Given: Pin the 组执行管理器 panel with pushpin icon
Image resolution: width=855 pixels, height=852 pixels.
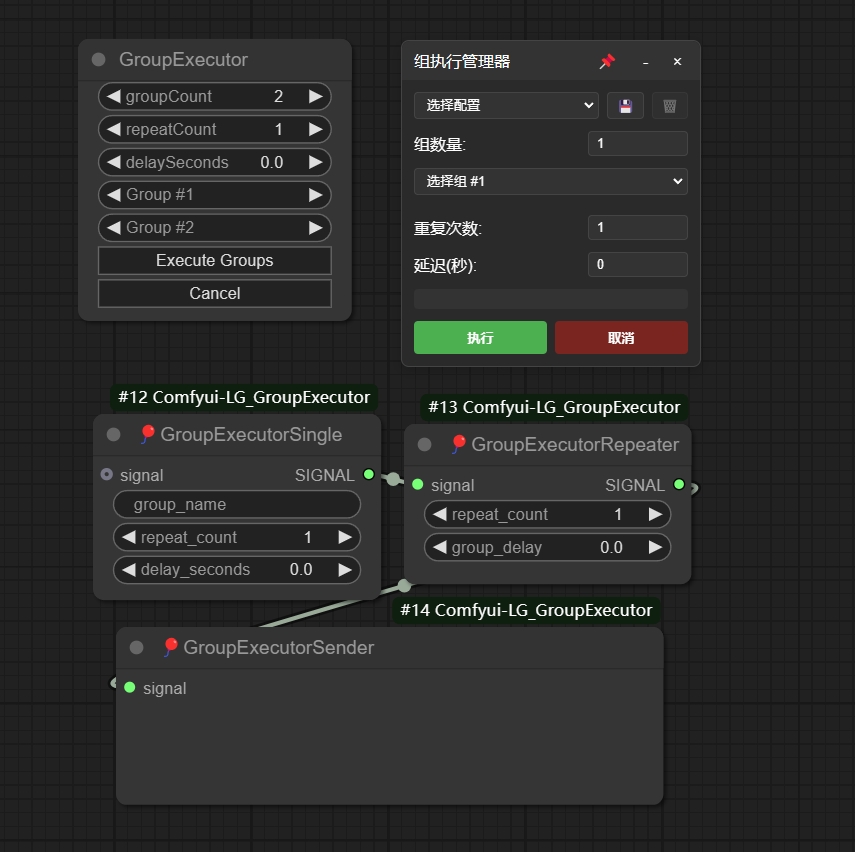Looking at the screenshot, I should pos(607,61).
